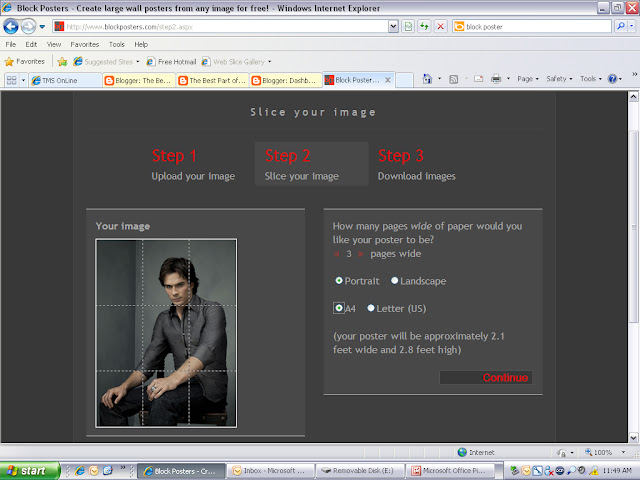Click the Internet security zone globe icon
This screenshot has width=640, height=480.
pyautogui.click(x=462, y=452)
